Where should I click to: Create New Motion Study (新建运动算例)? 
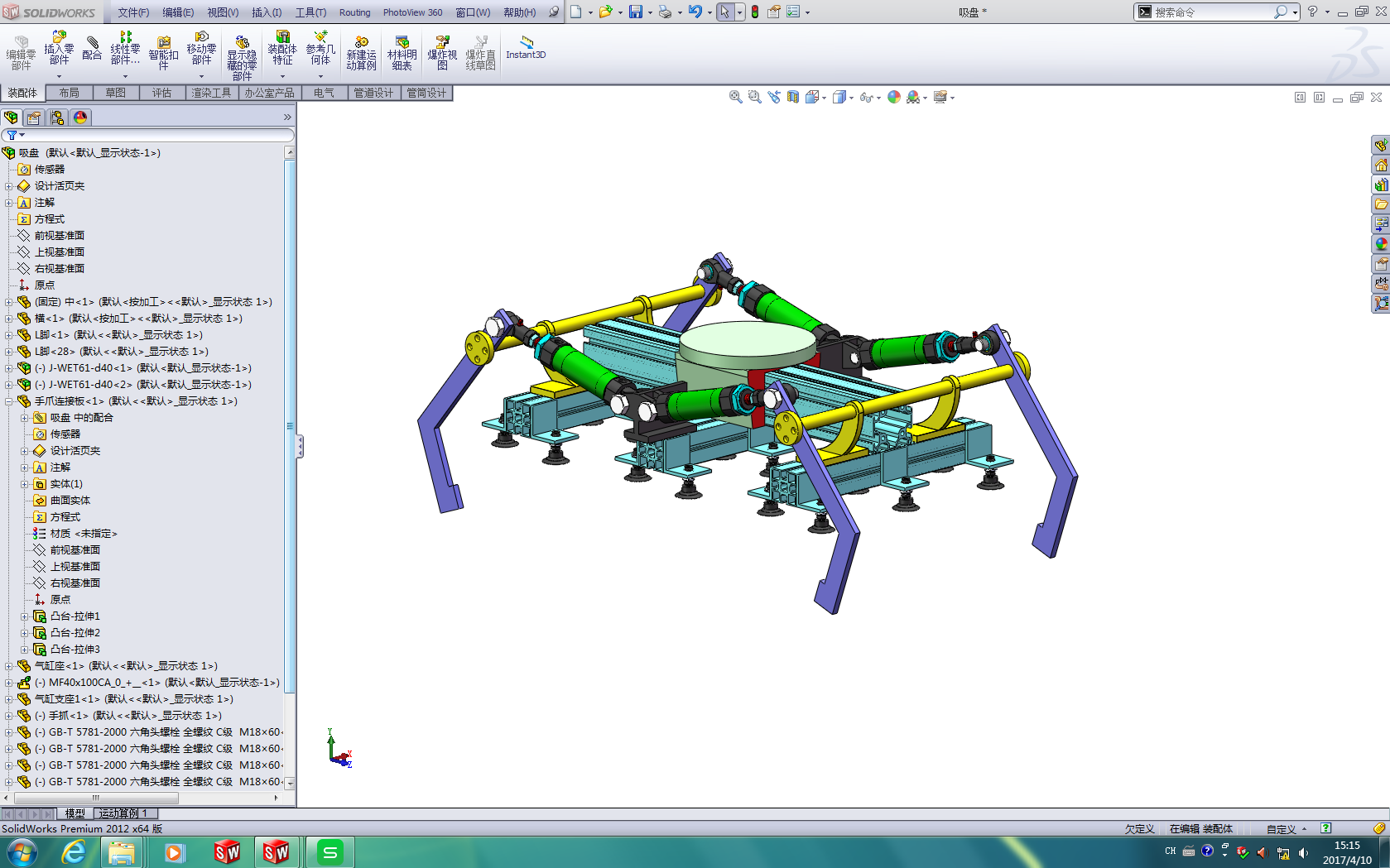(x=361, y=54)
